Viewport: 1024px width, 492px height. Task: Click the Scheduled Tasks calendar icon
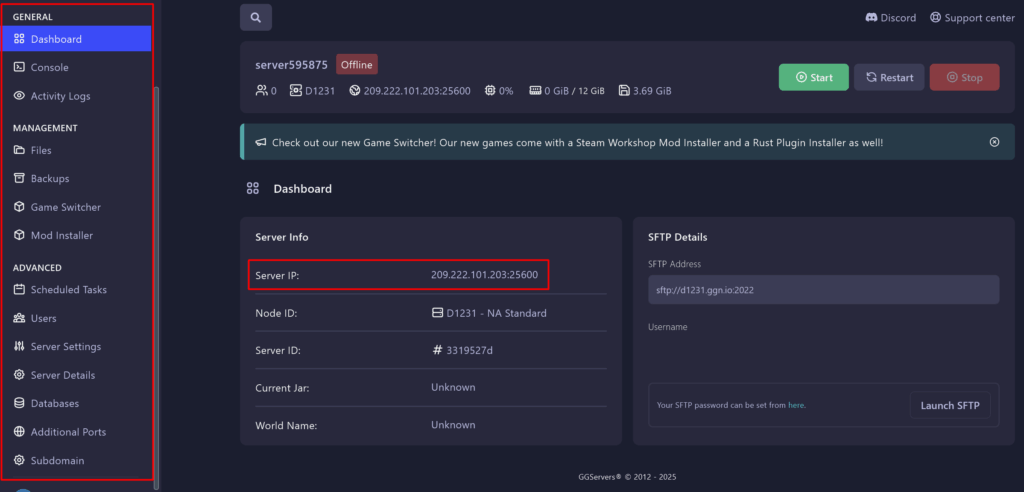(x=20, y=290)
